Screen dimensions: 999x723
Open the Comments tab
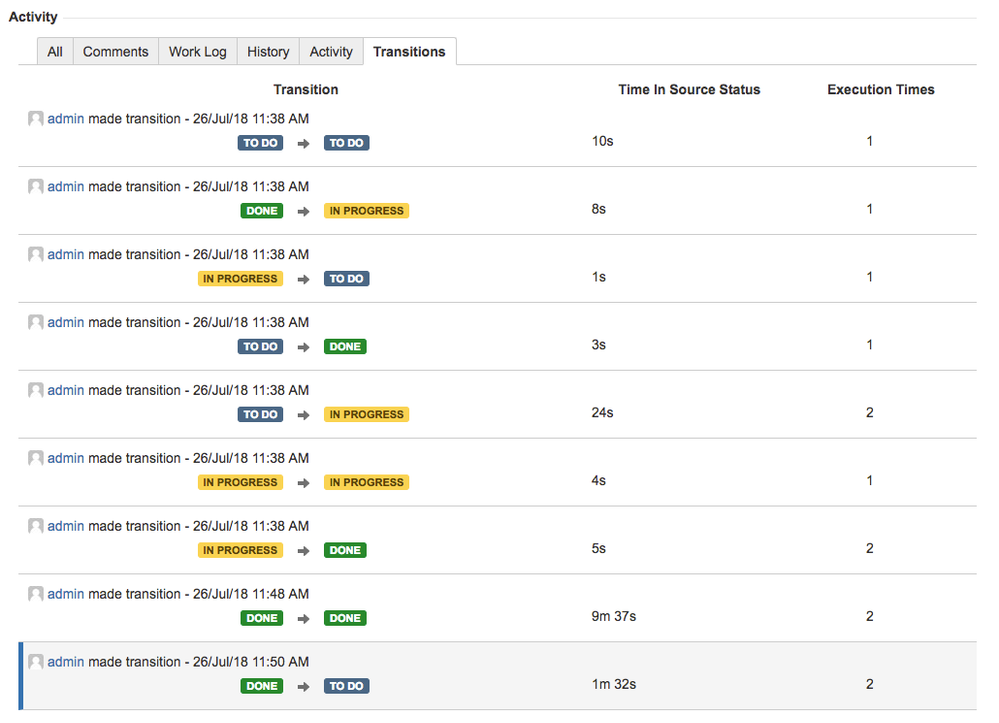click(x=115, y=52)
